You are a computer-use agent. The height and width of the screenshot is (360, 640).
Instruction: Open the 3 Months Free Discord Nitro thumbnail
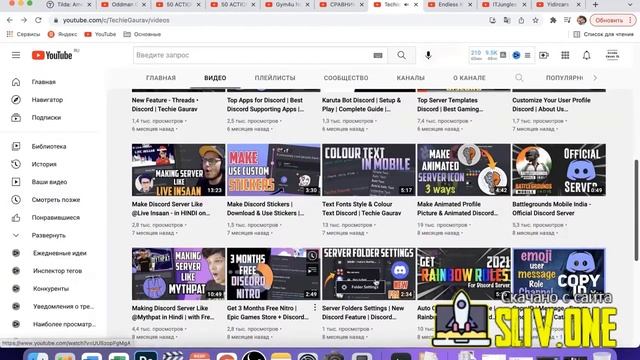point(273,274)
